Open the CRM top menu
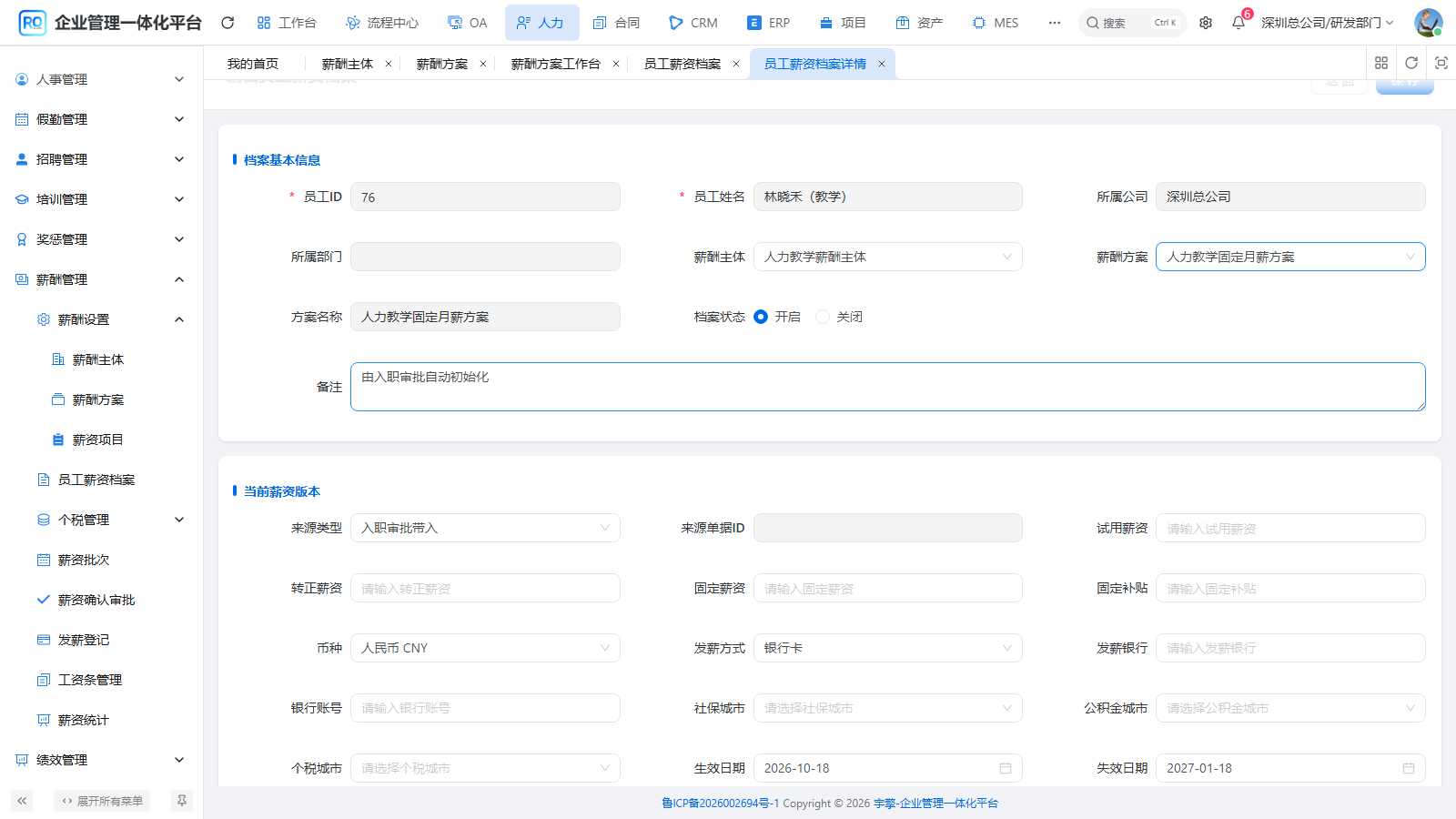Viewport: 1456px width, 819px height. [x=693, y=23]
